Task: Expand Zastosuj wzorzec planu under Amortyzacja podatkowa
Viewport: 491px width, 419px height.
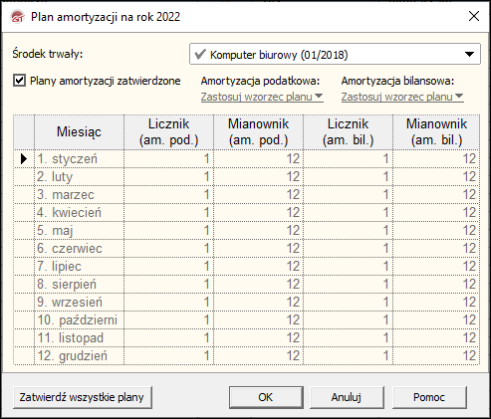Action: point(262,97)
